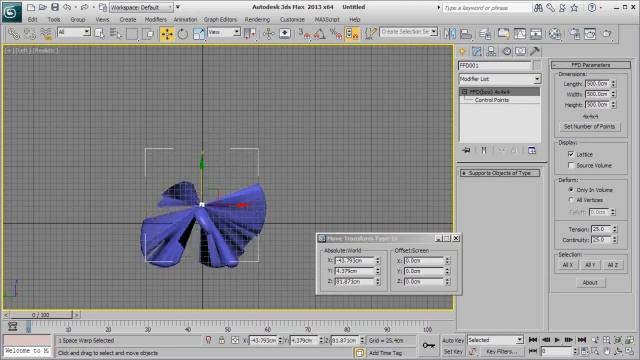Toggle the Auto Key button
The image size is (640, 360).
point(453,340)
